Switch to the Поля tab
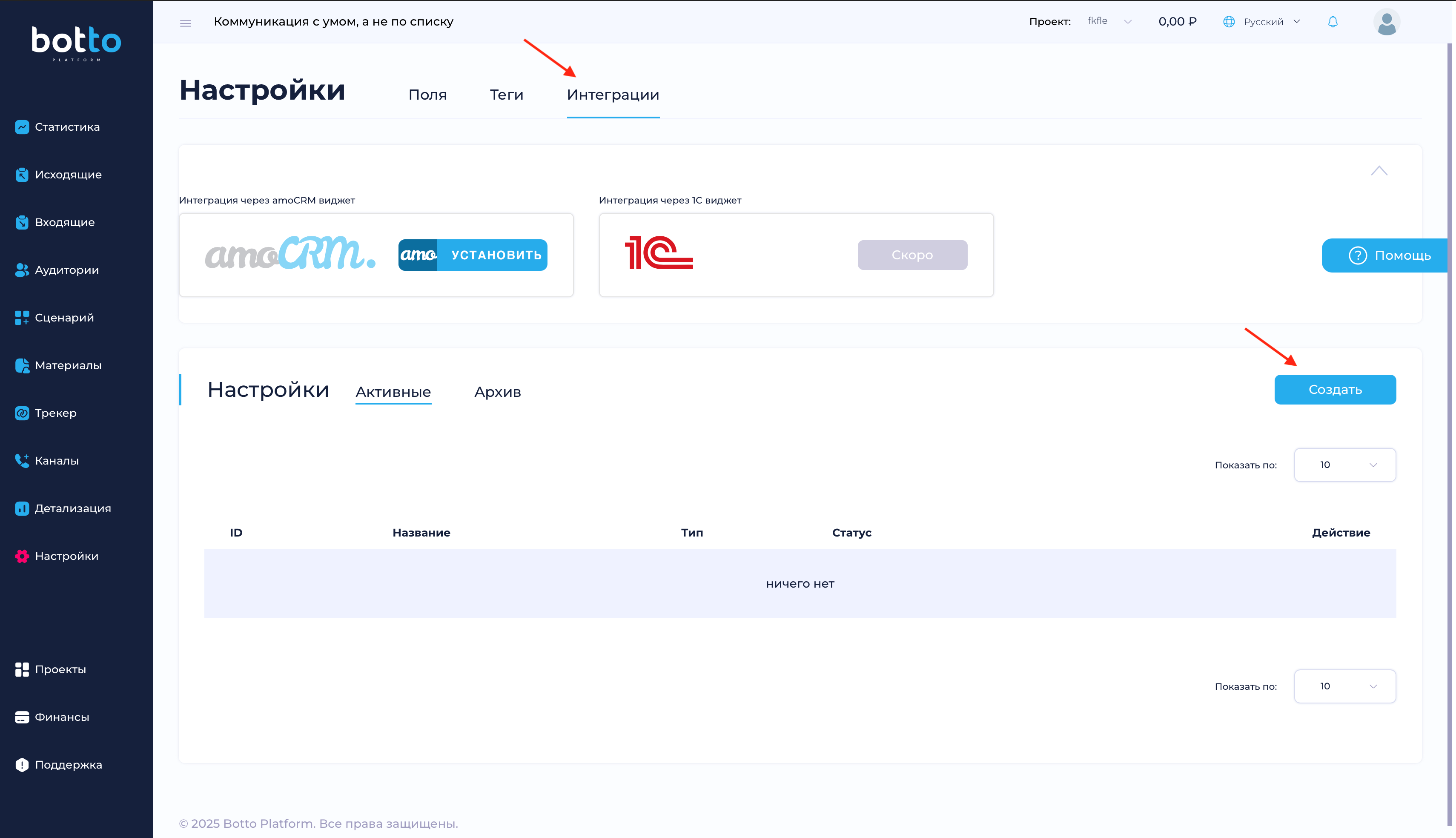Image resolution: width=1456 pixels, height=838 pixels. click(x=427, y=95)
